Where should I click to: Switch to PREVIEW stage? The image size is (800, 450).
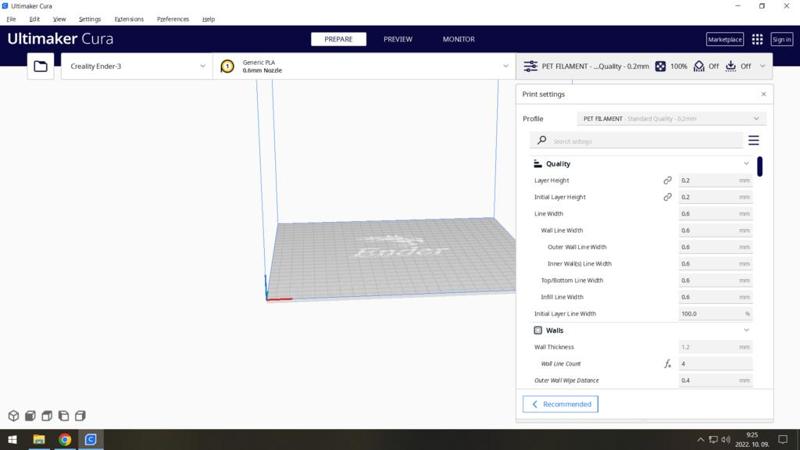pos(398,39)
